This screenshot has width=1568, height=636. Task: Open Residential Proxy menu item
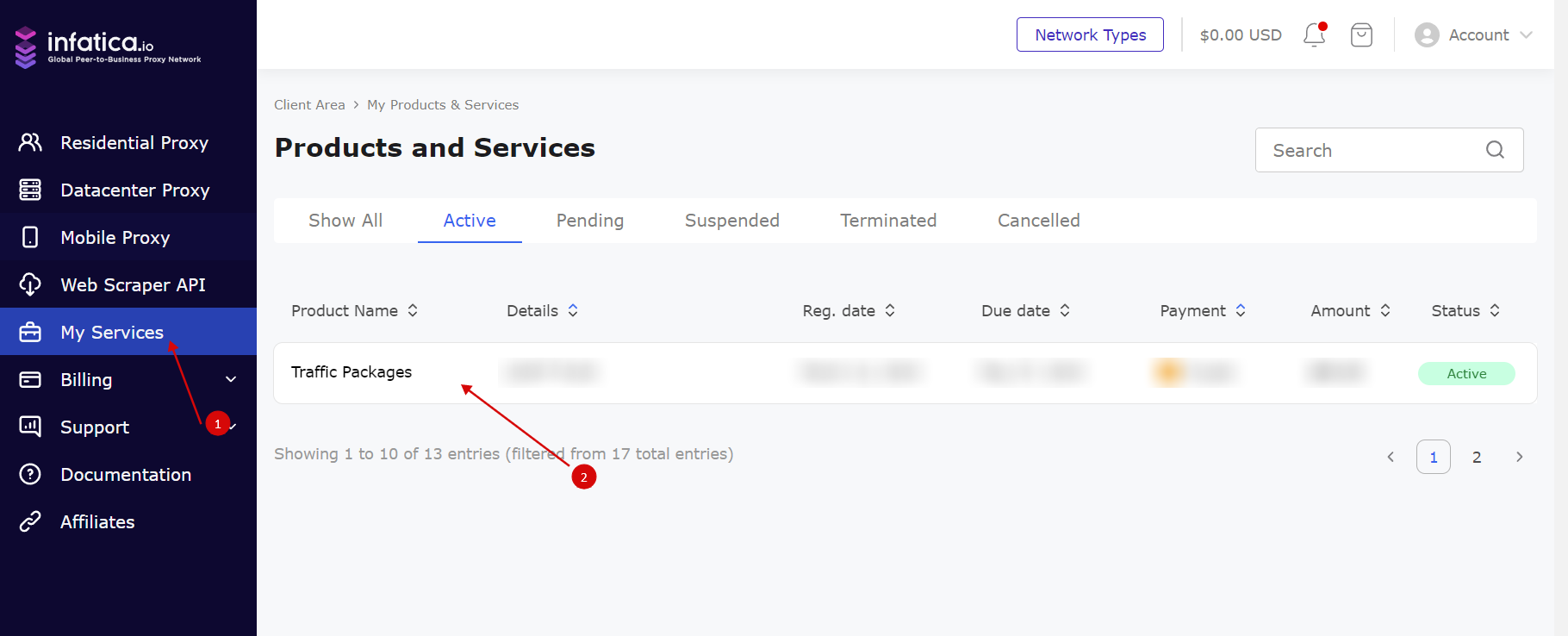[128, 142]
